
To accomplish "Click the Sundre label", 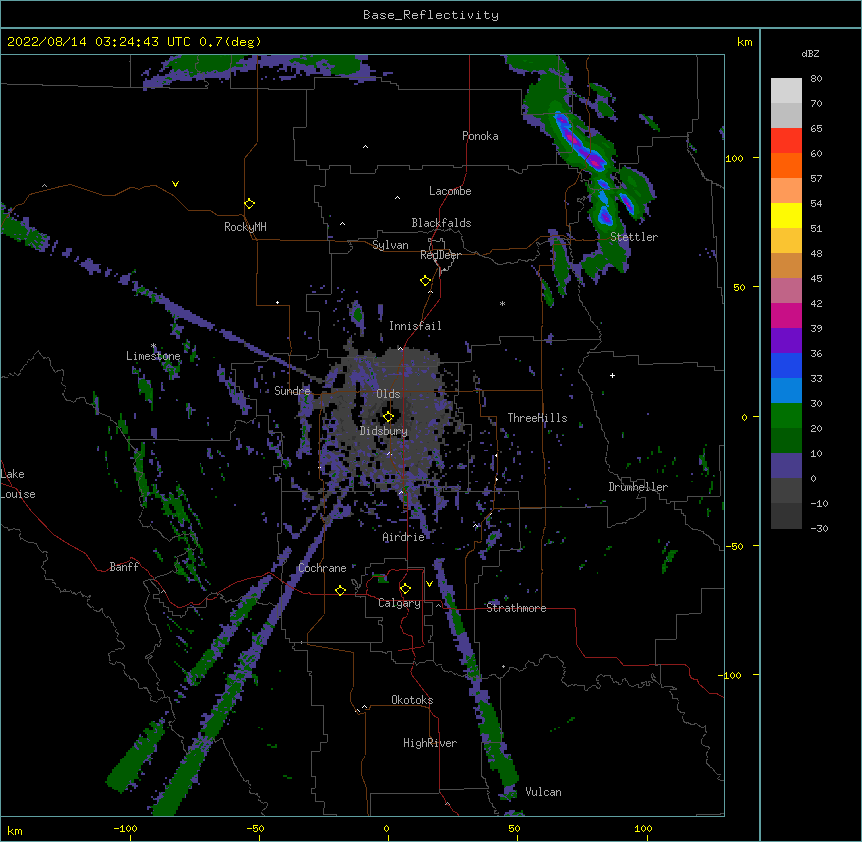I will click(292, 391).
